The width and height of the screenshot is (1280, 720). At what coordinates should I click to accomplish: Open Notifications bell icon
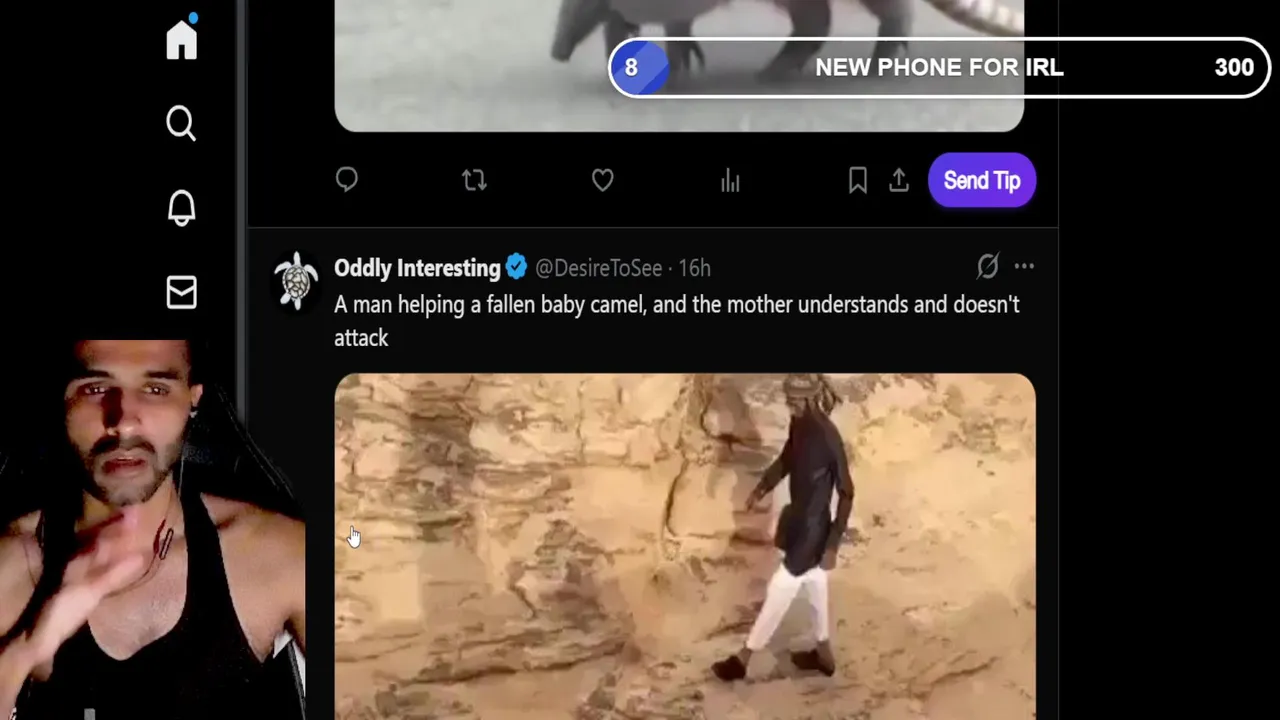181,207
